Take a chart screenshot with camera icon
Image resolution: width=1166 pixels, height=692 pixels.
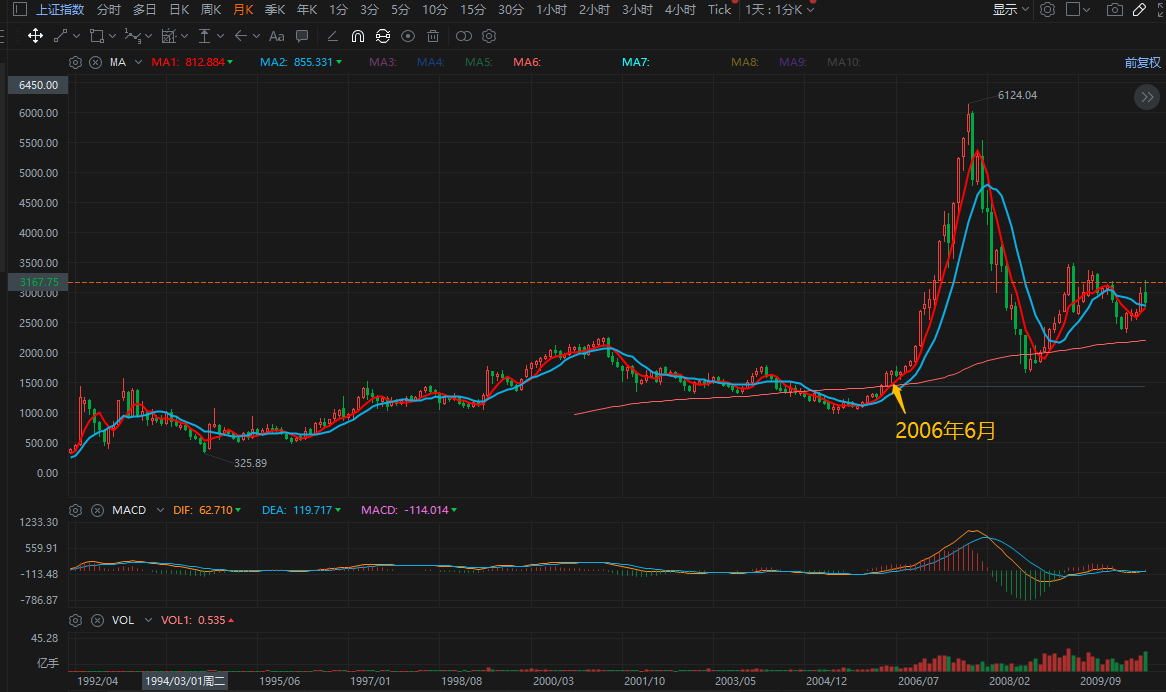click(1115, 10)
